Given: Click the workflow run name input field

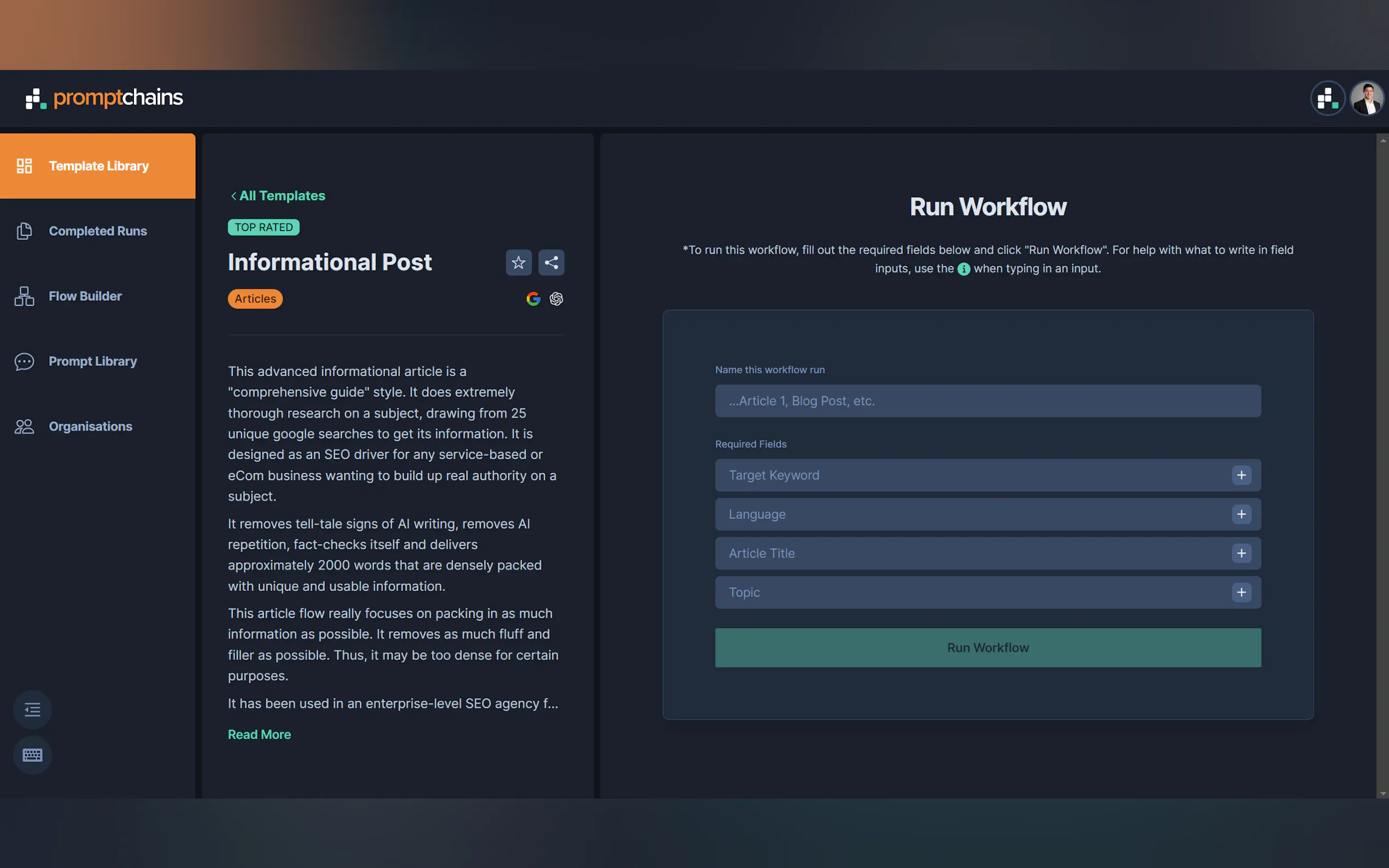Looking at the screenshot, I should pyautogui.click(x=988, y=401).
